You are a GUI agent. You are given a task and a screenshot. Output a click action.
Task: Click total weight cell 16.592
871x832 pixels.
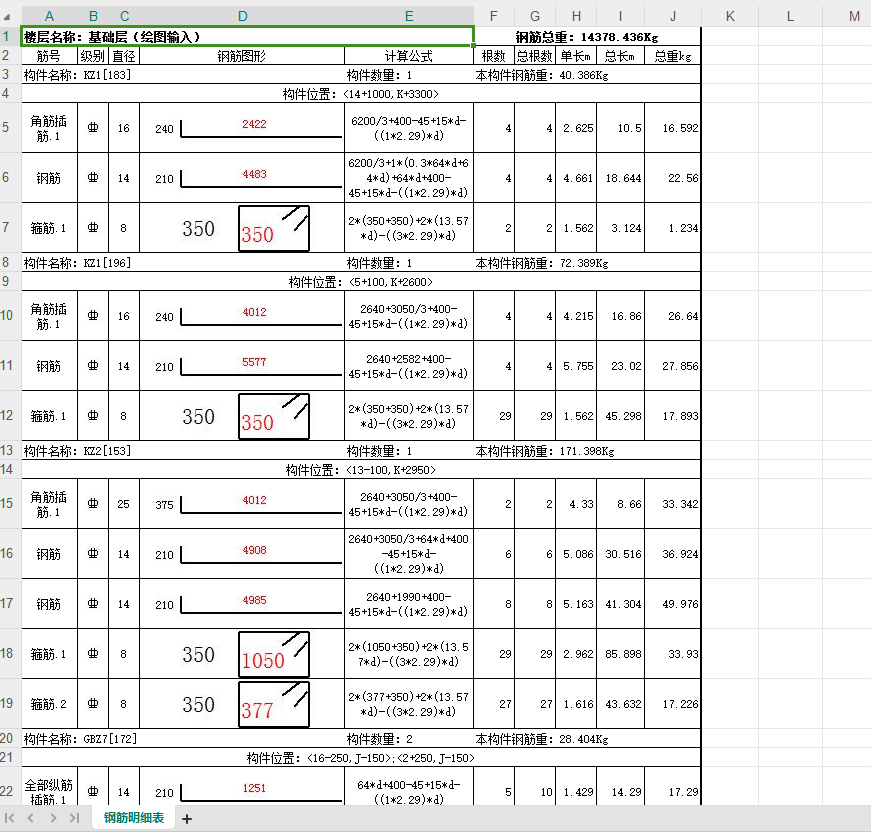pos(673,128)
